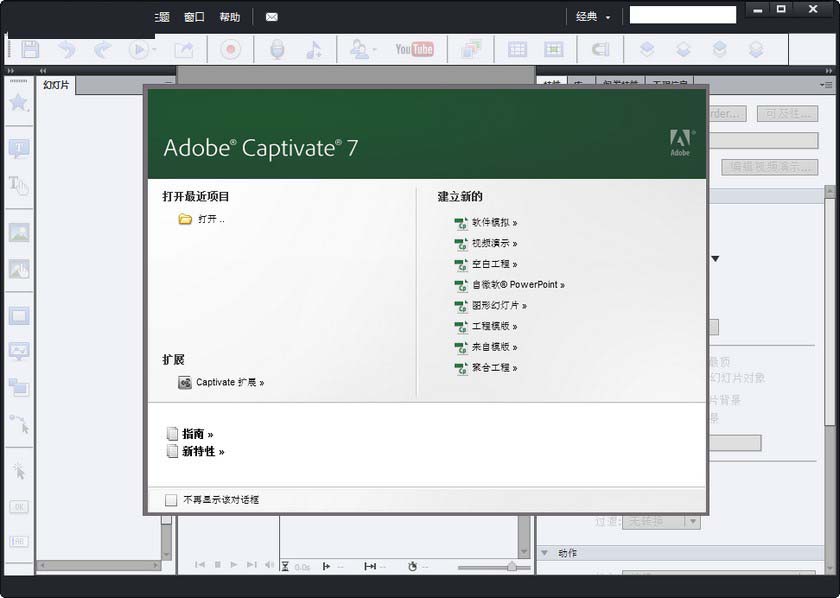The height and width of the screenshot is (598, 840).
Task: Open the YouTube publish tool
Action: [x=411, y=48]
